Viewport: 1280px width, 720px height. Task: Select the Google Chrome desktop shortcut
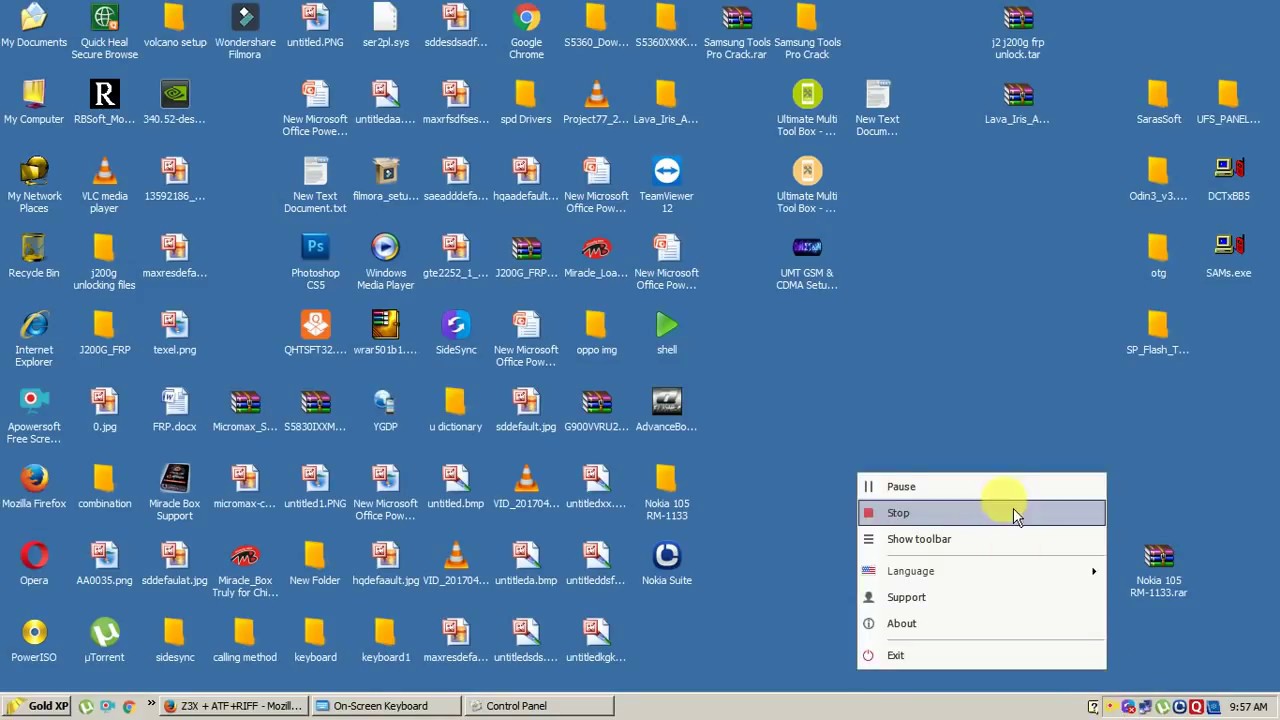coord(527,32)
